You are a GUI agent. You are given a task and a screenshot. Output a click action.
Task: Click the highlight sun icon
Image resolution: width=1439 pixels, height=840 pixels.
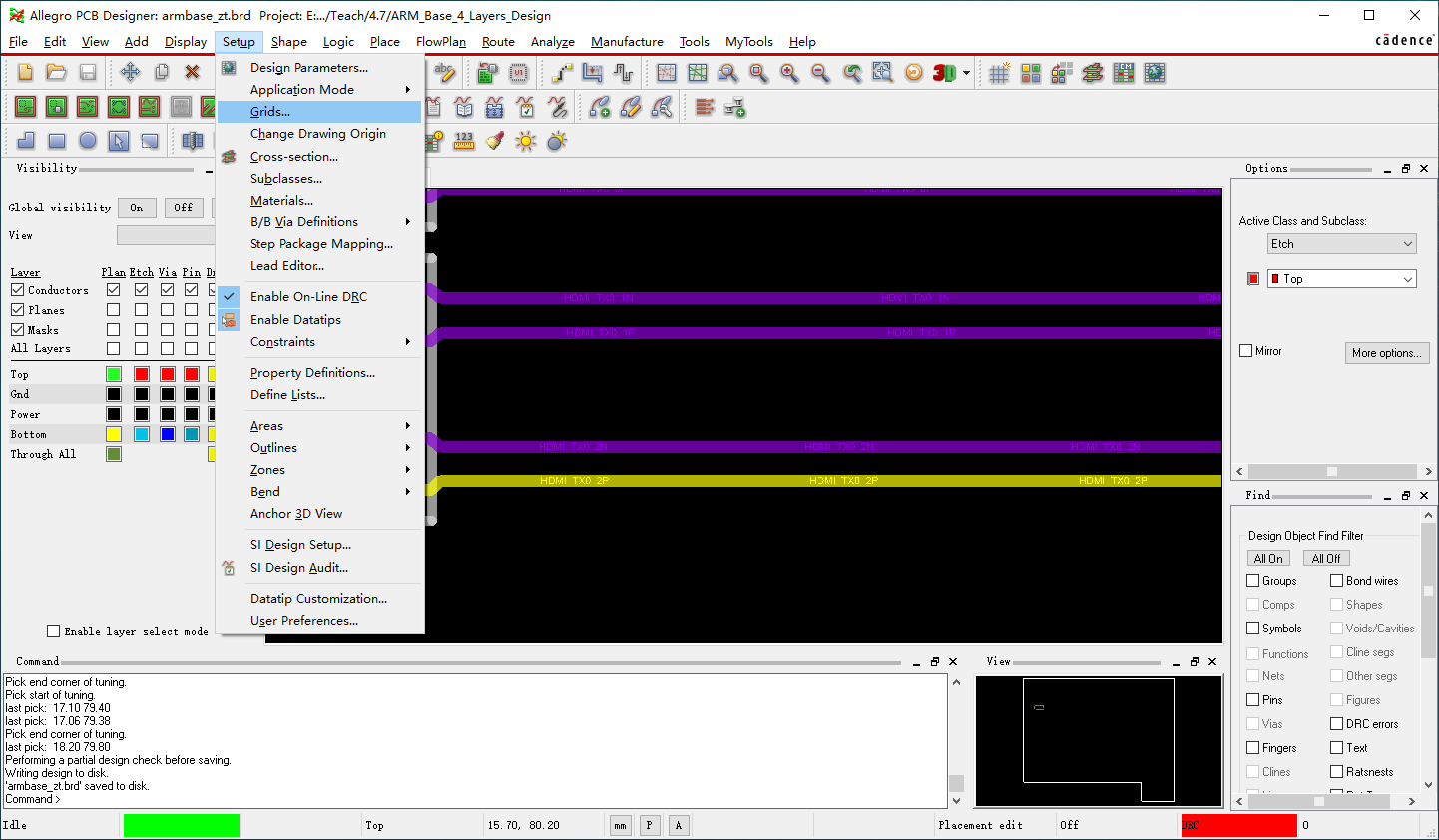coord(526,141)
